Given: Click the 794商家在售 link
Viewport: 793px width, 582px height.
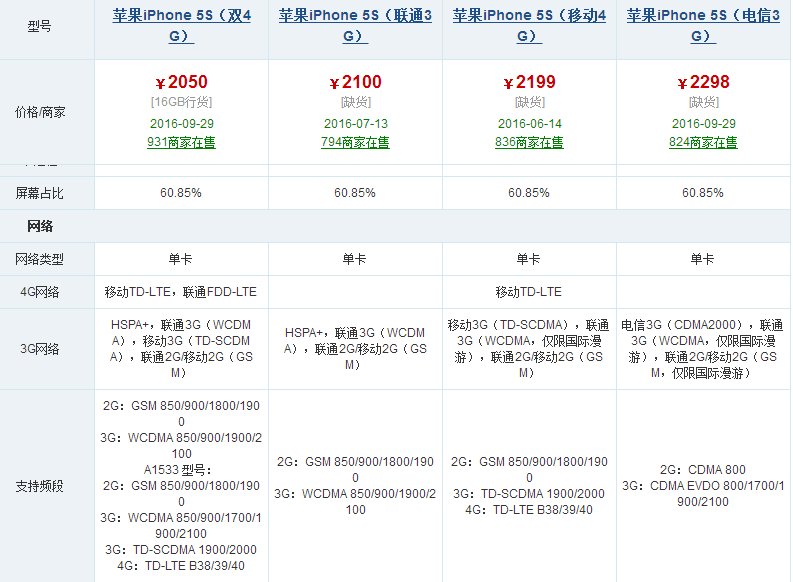Looking at the screenshot, I should (356, 143).
